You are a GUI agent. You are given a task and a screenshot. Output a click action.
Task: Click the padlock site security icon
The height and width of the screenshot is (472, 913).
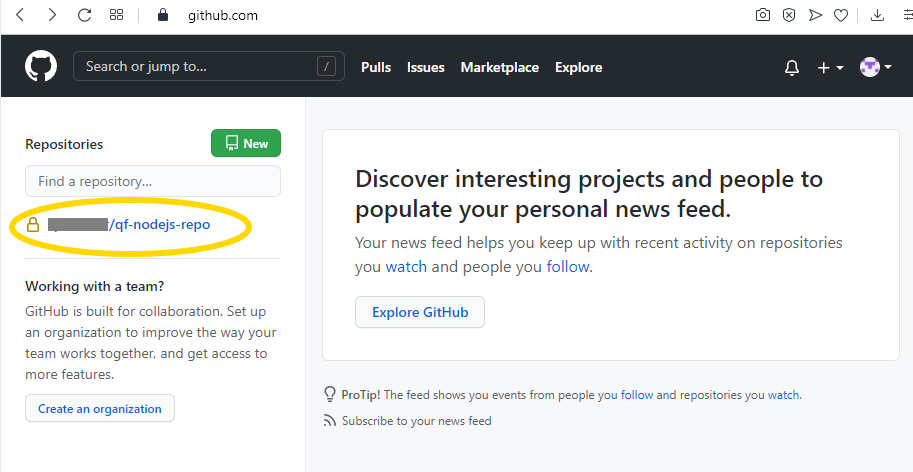[x=164, y=15]
